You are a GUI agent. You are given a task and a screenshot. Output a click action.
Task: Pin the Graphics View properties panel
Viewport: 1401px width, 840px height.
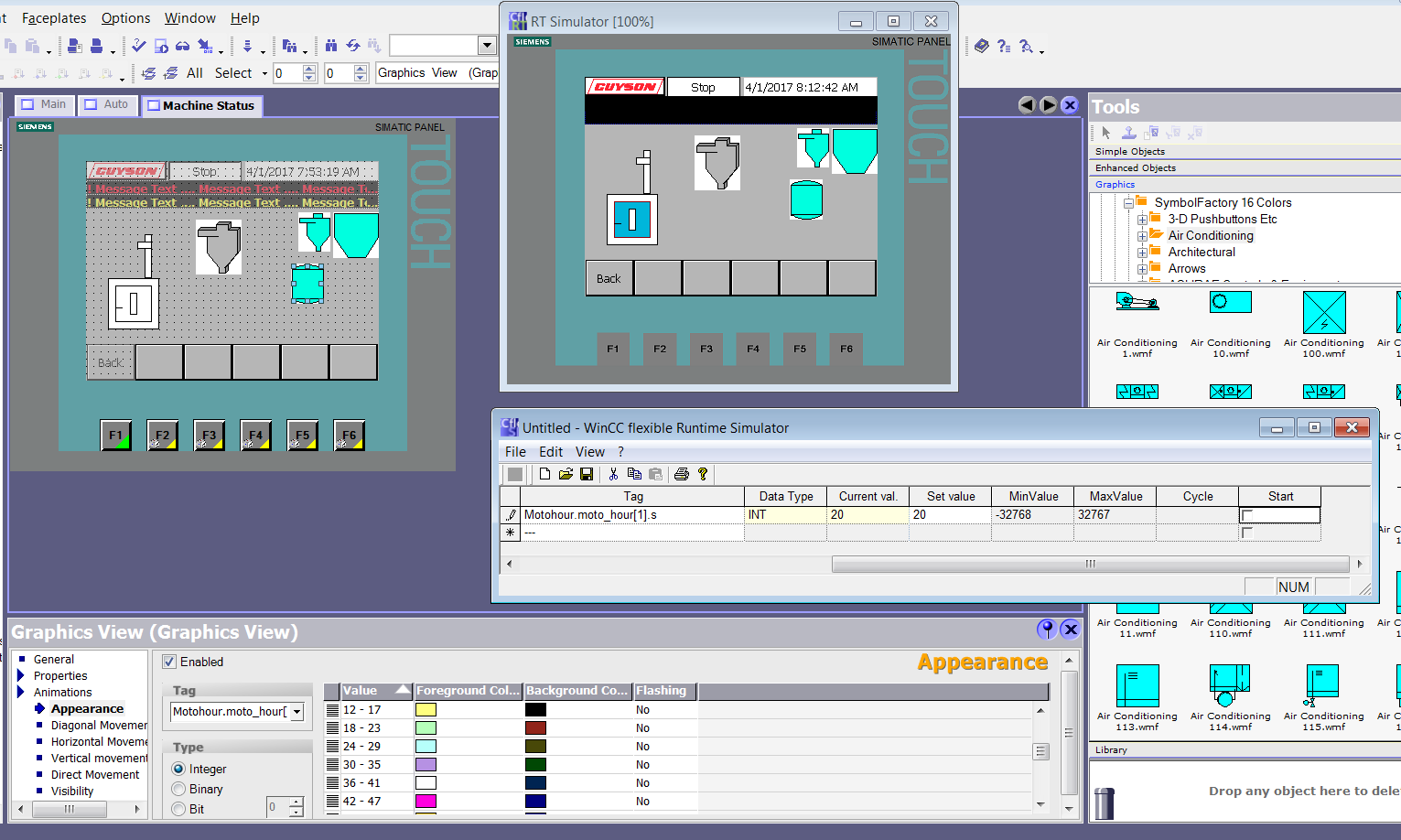point(1047,629)
